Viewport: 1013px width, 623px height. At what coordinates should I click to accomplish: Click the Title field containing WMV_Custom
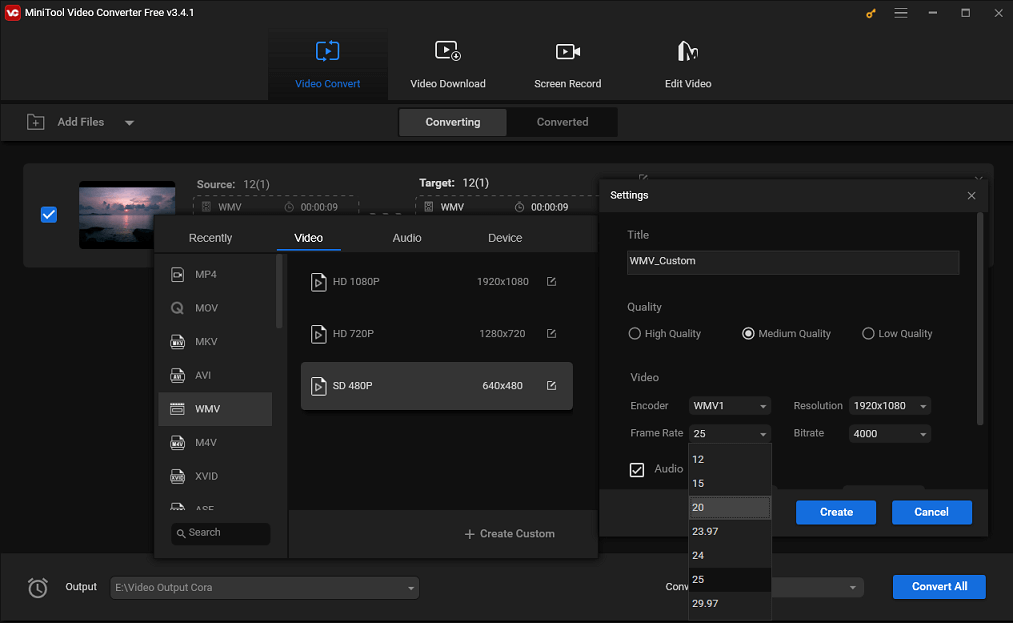(793, 262)
